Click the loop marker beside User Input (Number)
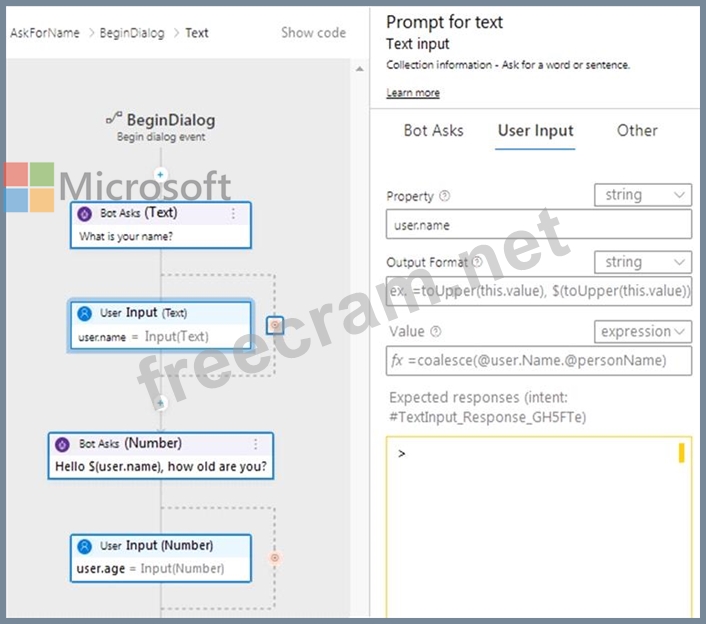Image resolution: width=706 pixels, height=624 pixels. point(275,558)
